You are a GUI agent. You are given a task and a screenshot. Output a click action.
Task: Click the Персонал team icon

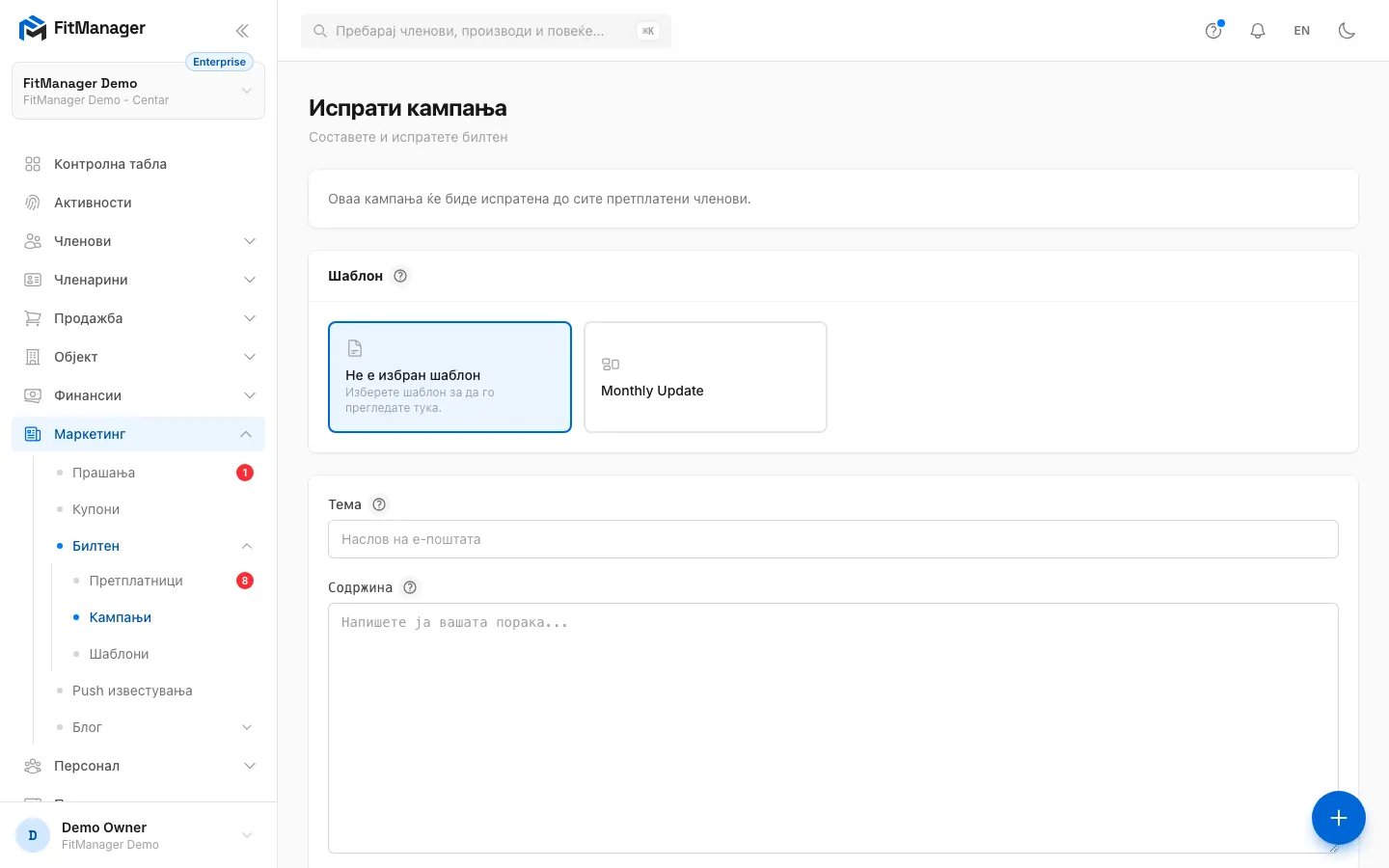(33, 766)
